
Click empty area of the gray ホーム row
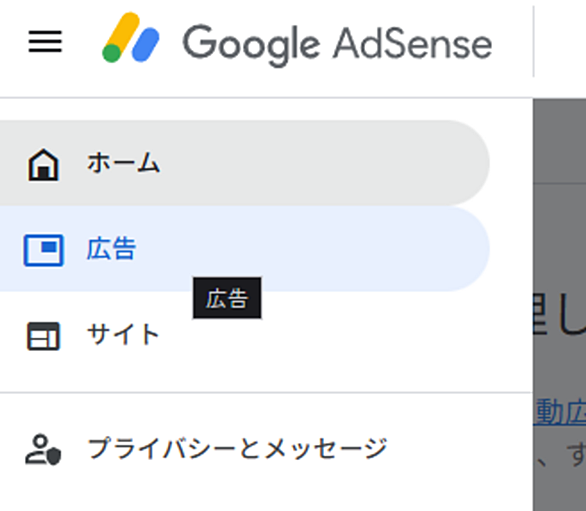pos(299,163)
